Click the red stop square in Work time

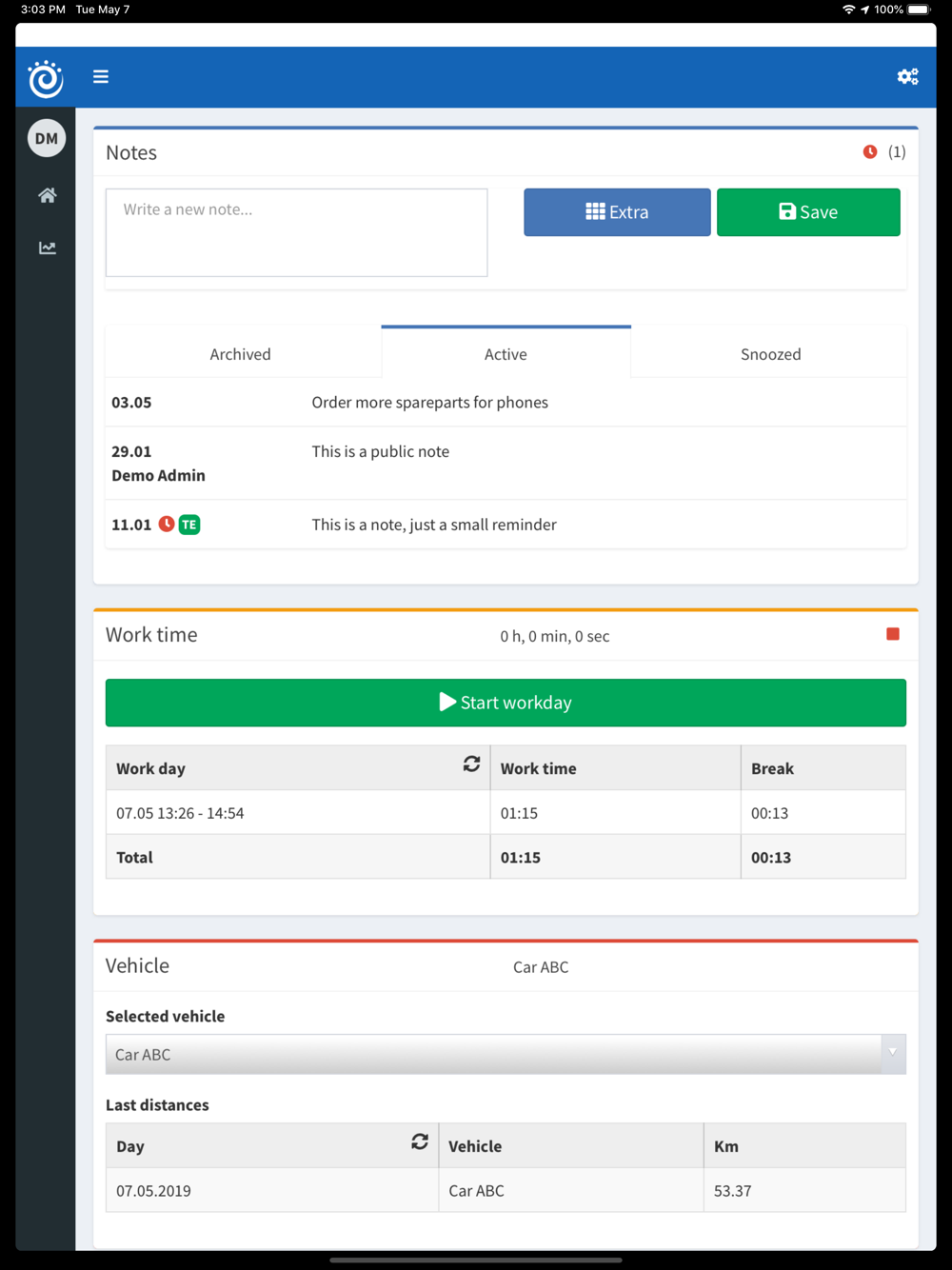click(x=893, y=634)
